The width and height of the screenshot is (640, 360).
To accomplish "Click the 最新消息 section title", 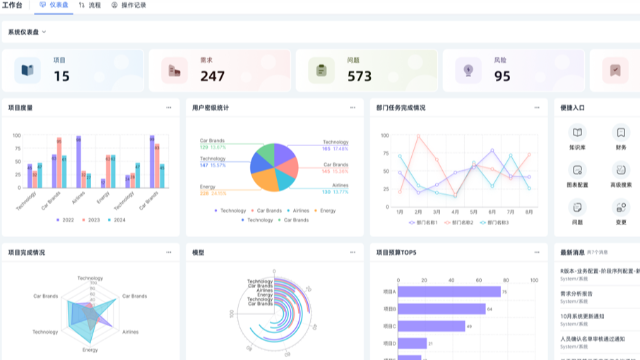I will pos(572,253).
